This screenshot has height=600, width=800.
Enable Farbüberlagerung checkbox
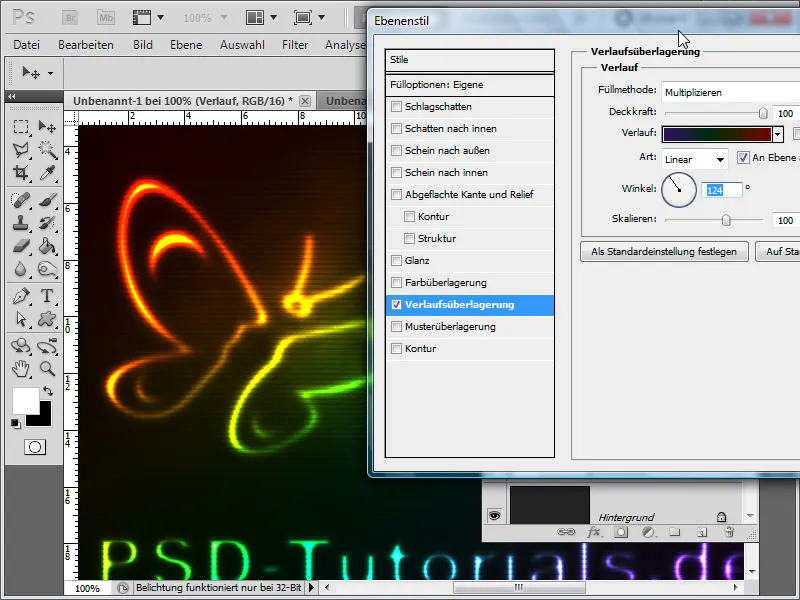(x=396, y=283)
